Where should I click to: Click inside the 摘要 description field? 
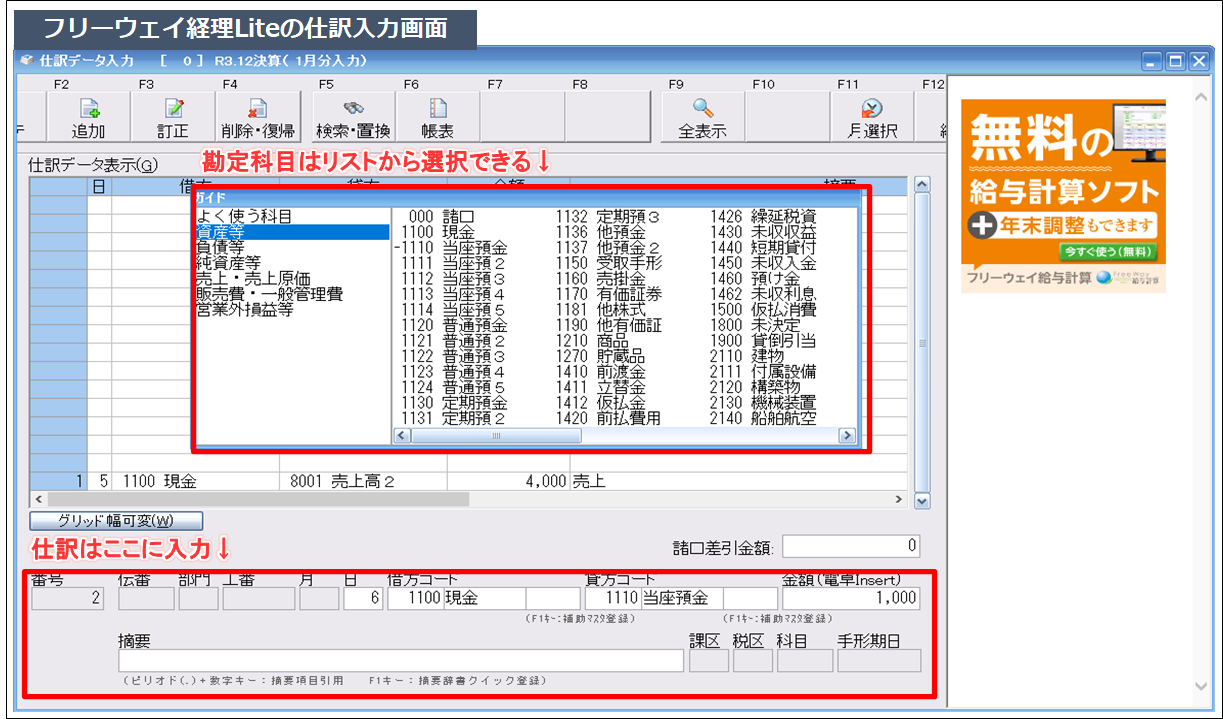point(400,659)
